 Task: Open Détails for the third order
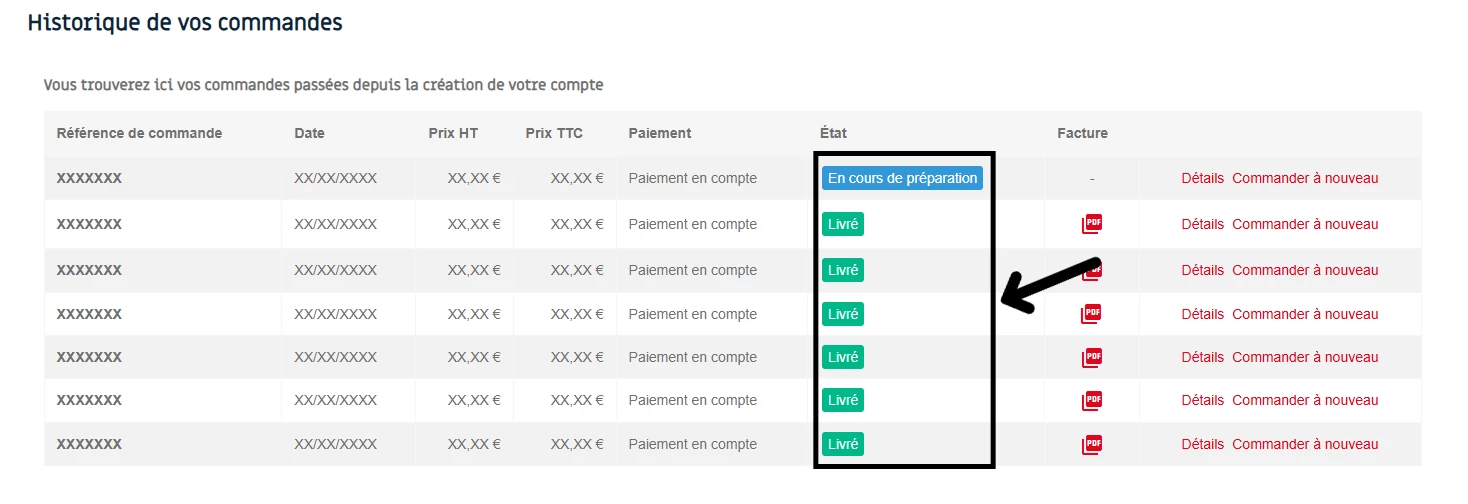click(1202, 270)
